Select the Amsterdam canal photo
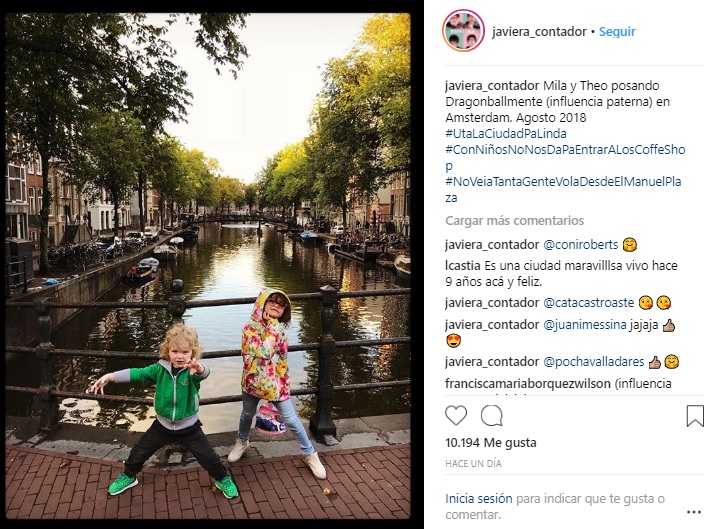Image resolution: width=704 pixels, height=529 pixels. coord(208,266)
